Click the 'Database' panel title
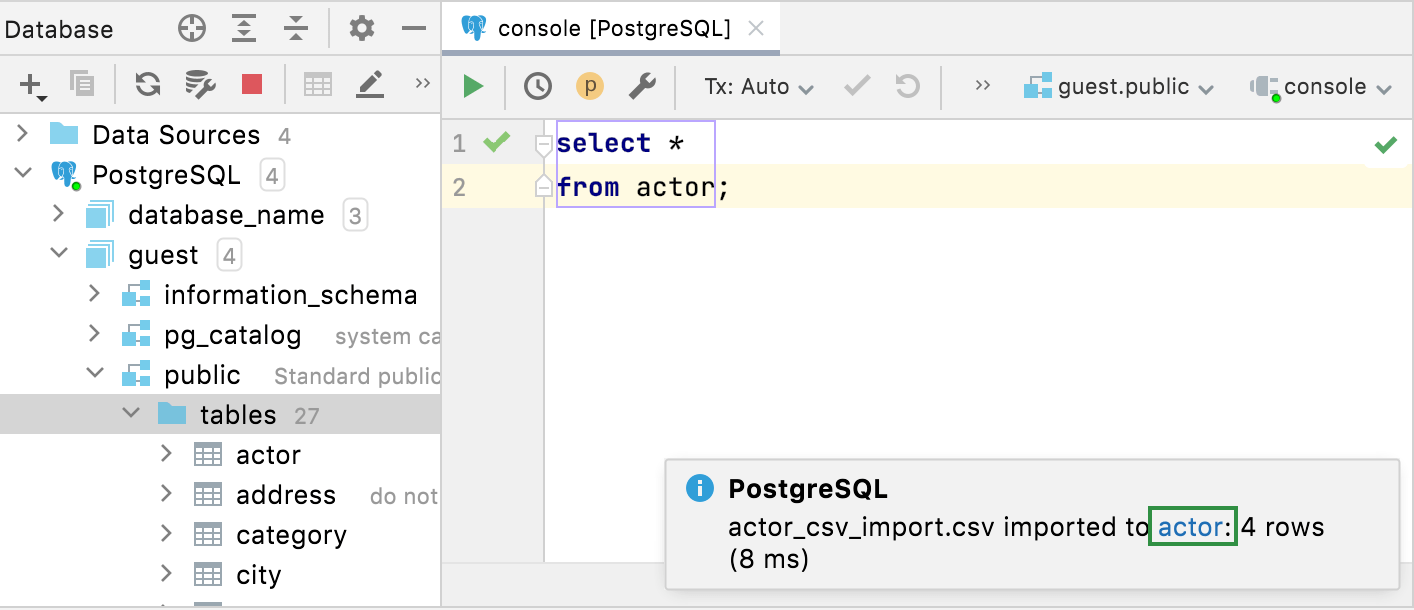Viewport: 1414px width, 610px height. click(x=59, y=30)
